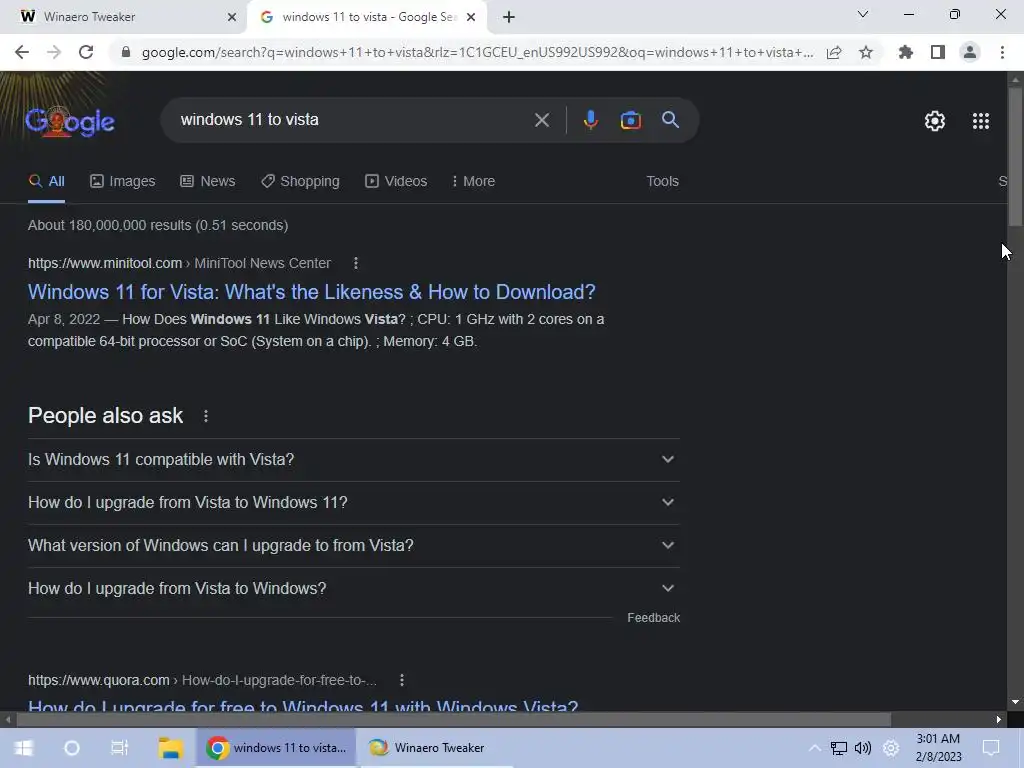
Task: Open notification center in taskbar
Action: pyautogui.click(x=991, y=748)
